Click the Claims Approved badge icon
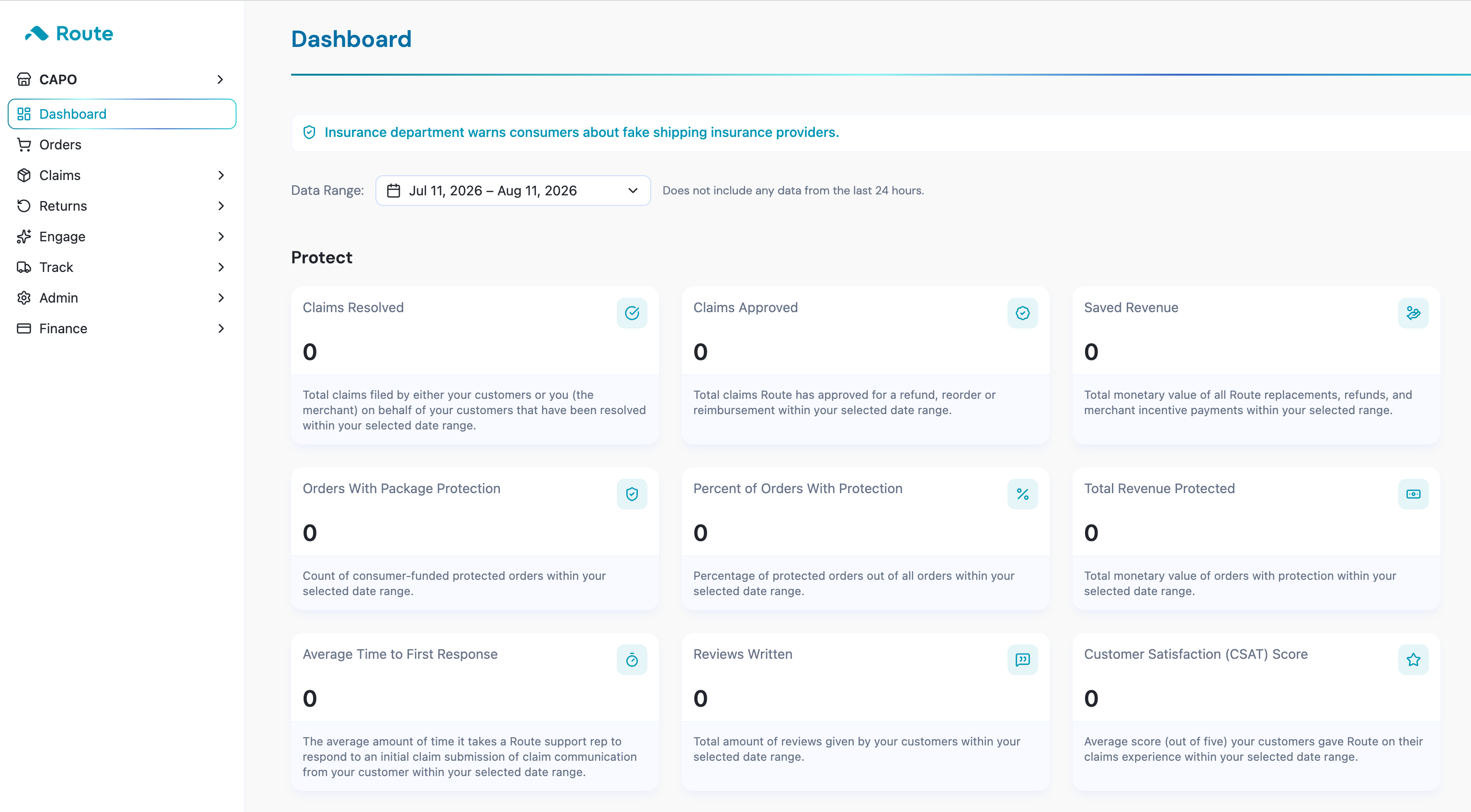 tap(1022, 313)
